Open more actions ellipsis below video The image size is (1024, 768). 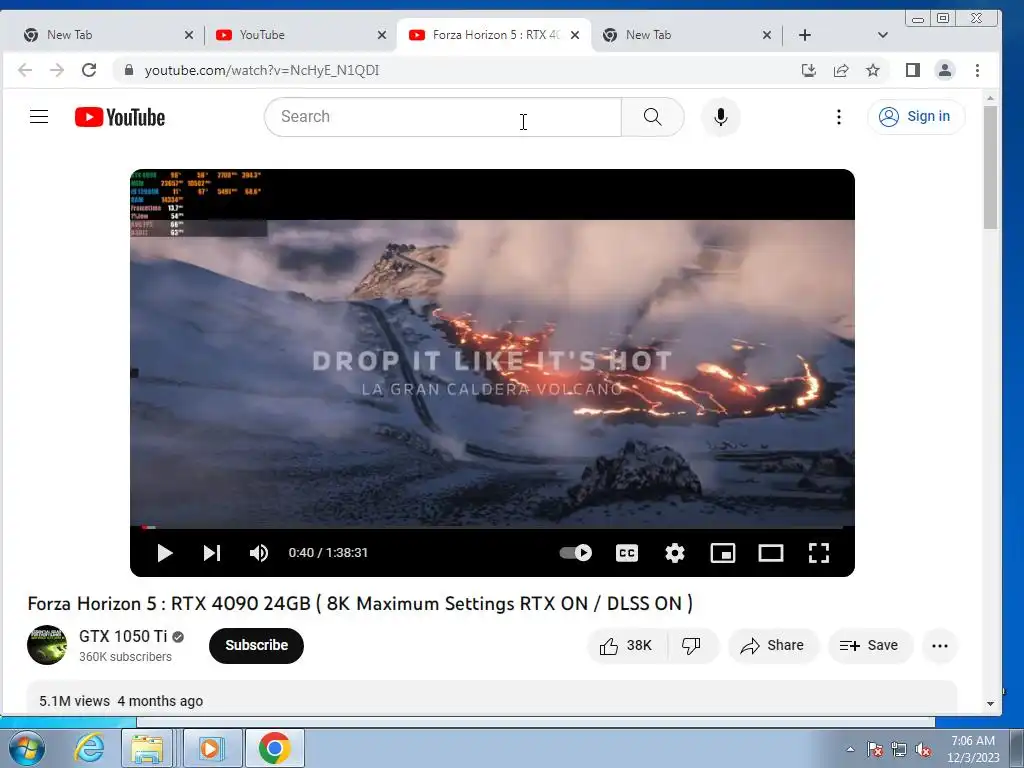[x=940, y=646]
